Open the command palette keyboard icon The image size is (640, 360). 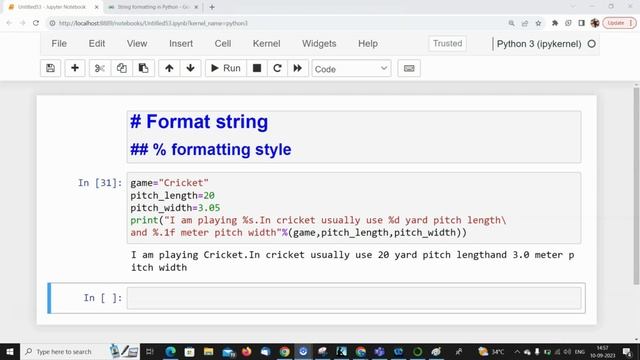pyautogui.click(x=409, y=68)
